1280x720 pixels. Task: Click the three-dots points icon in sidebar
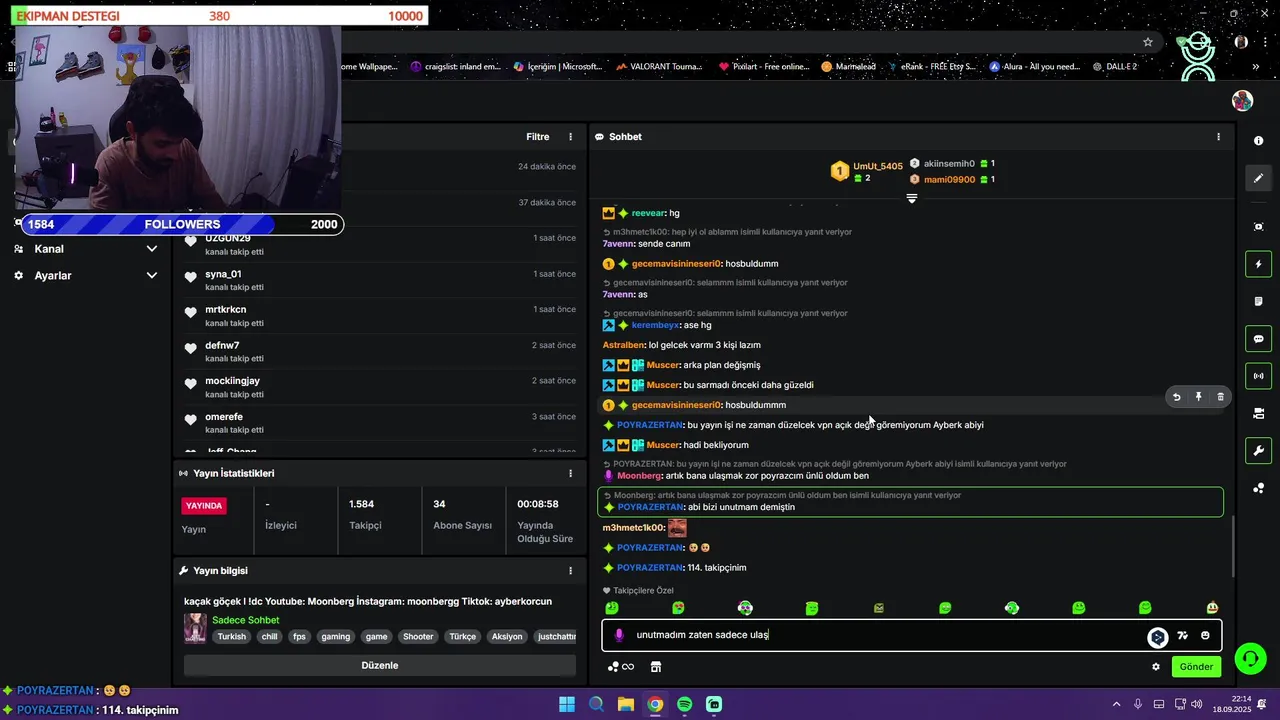pyautogui.click(x=1258, y=488)
